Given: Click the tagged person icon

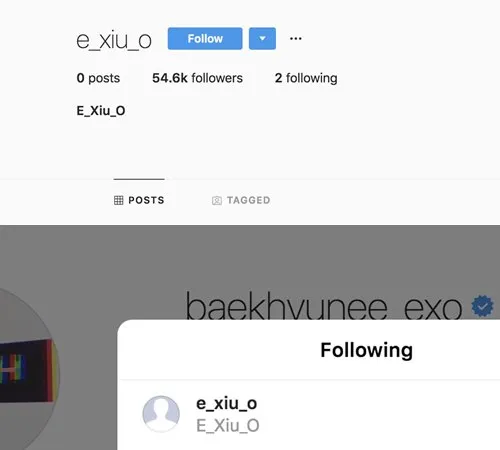Looking at the screenshot, I should click(217, 201).
